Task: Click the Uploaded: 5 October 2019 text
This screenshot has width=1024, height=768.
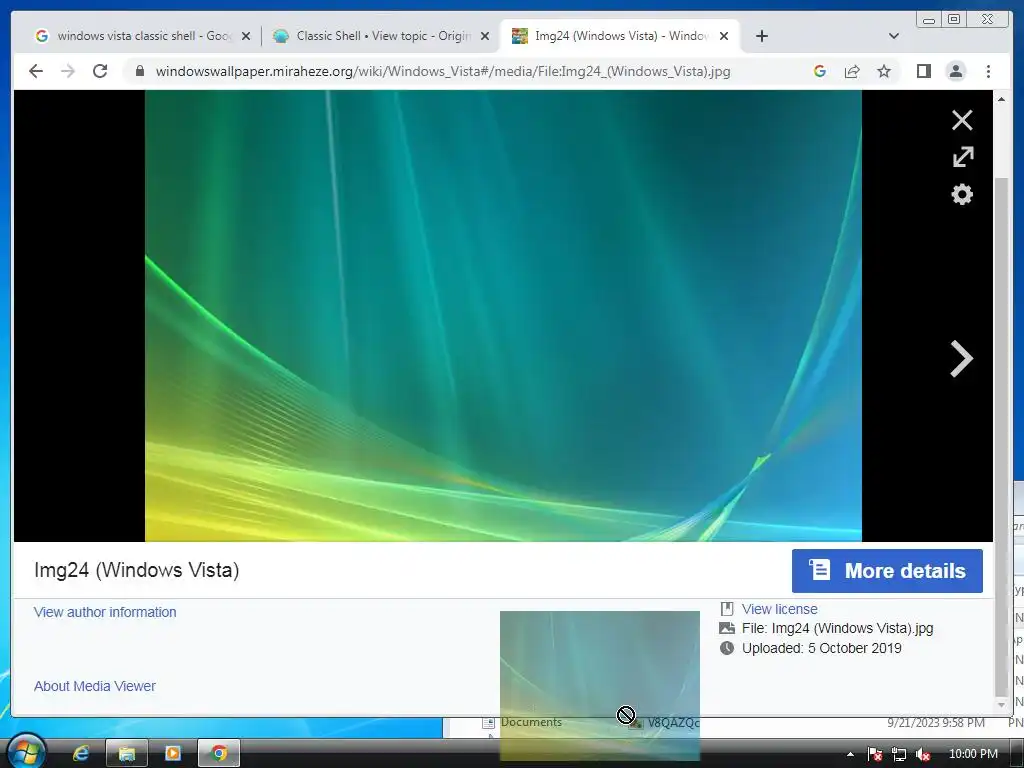Action: (822, 648)
